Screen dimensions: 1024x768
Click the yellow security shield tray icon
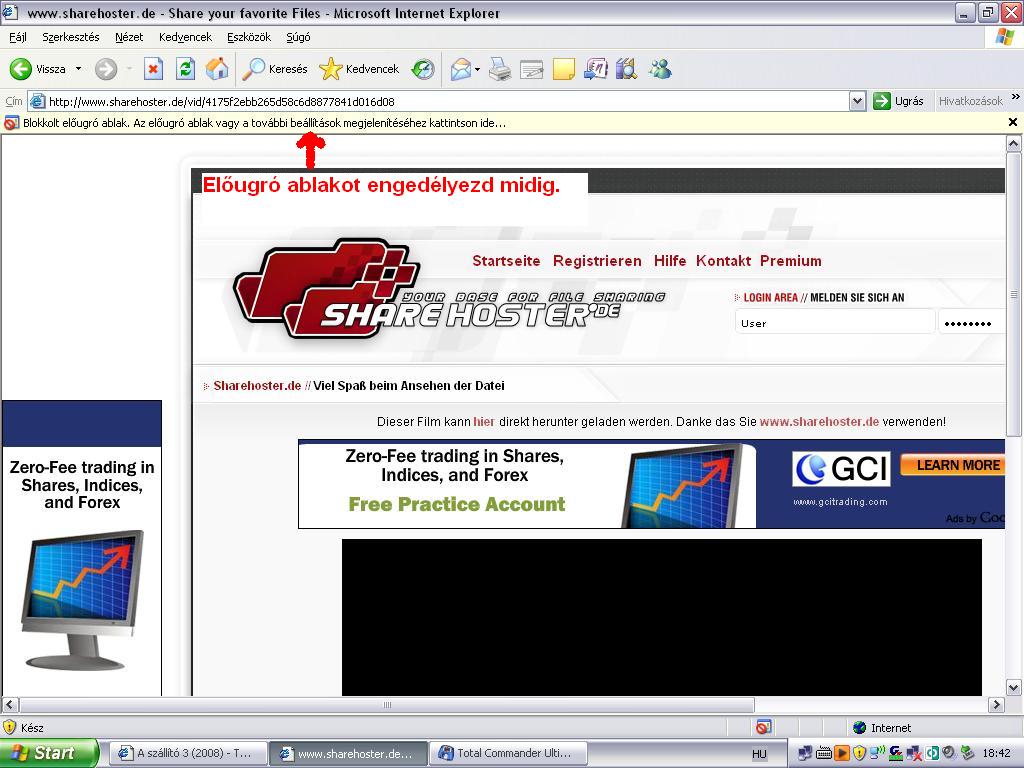click(859, 754)
